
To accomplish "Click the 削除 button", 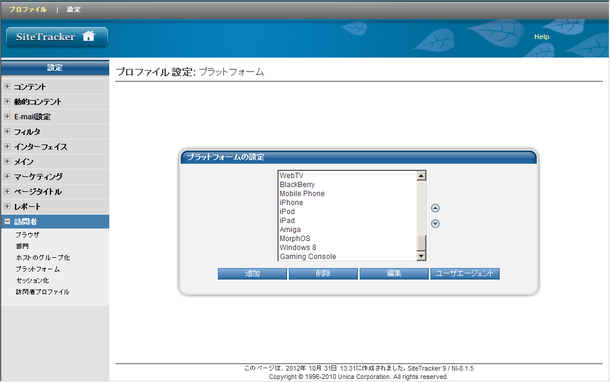I will (323, 273).
